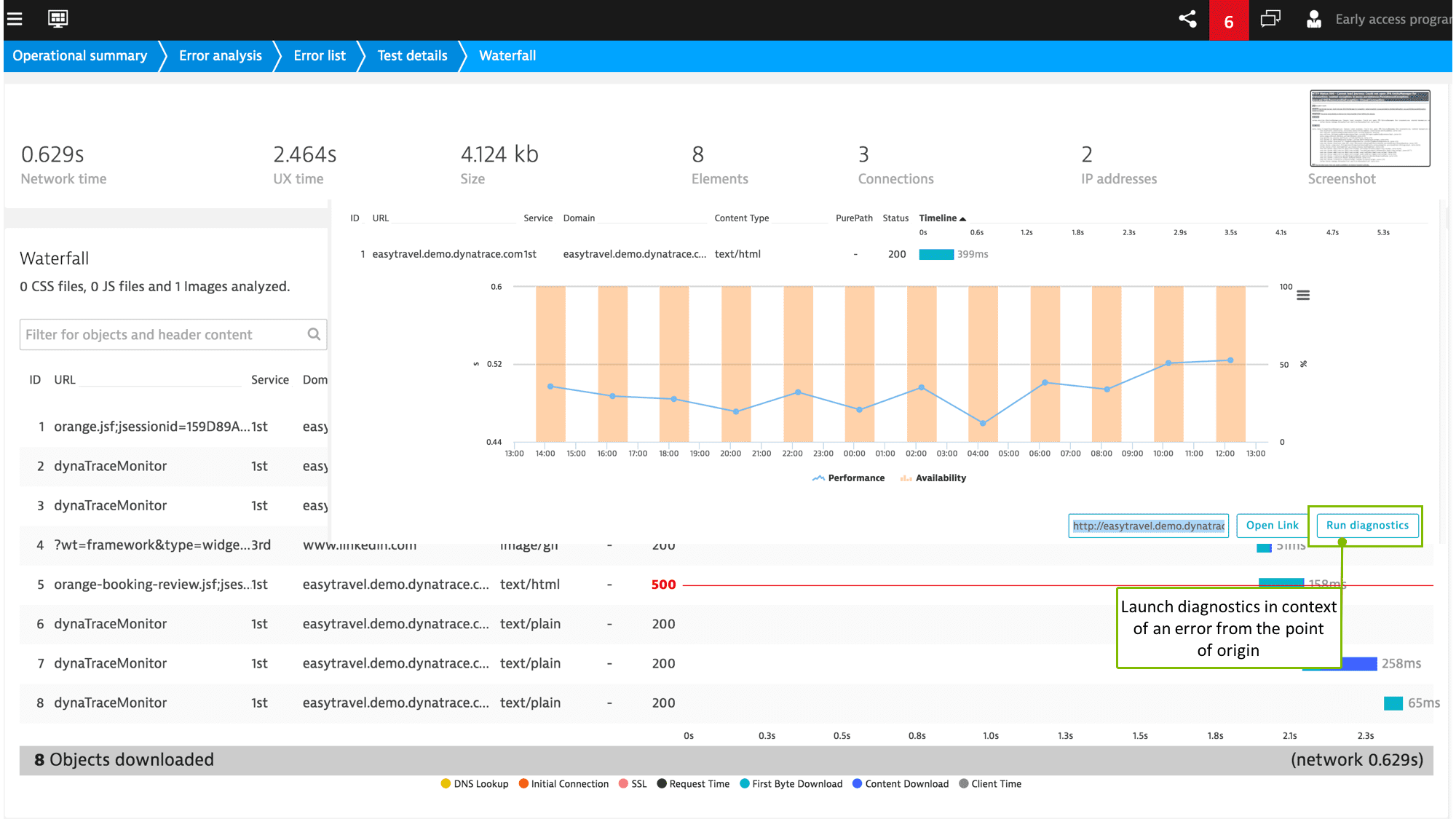Click the availability bar at 14:00
The width and height of the screenshot is (1456, 819).
550,364
